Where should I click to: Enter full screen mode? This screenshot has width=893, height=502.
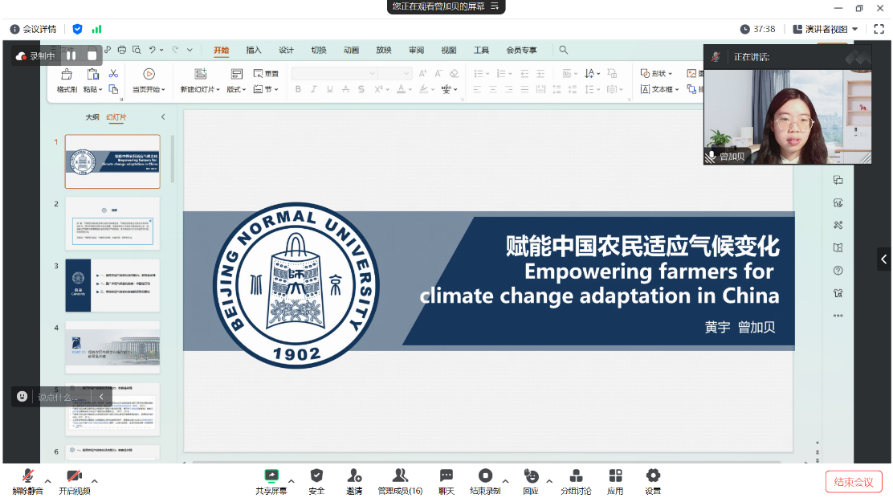click(x=879, y=29)
